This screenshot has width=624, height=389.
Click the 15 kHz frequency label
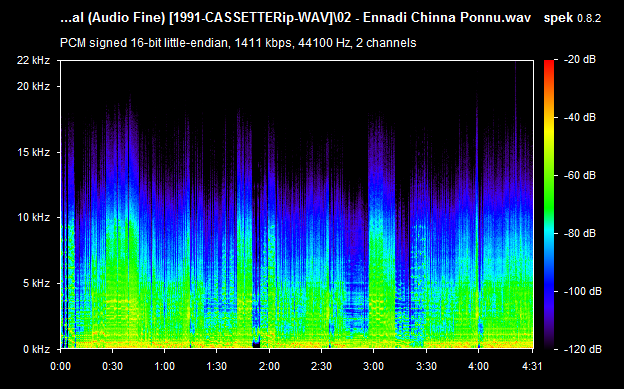tap(33, 152)
